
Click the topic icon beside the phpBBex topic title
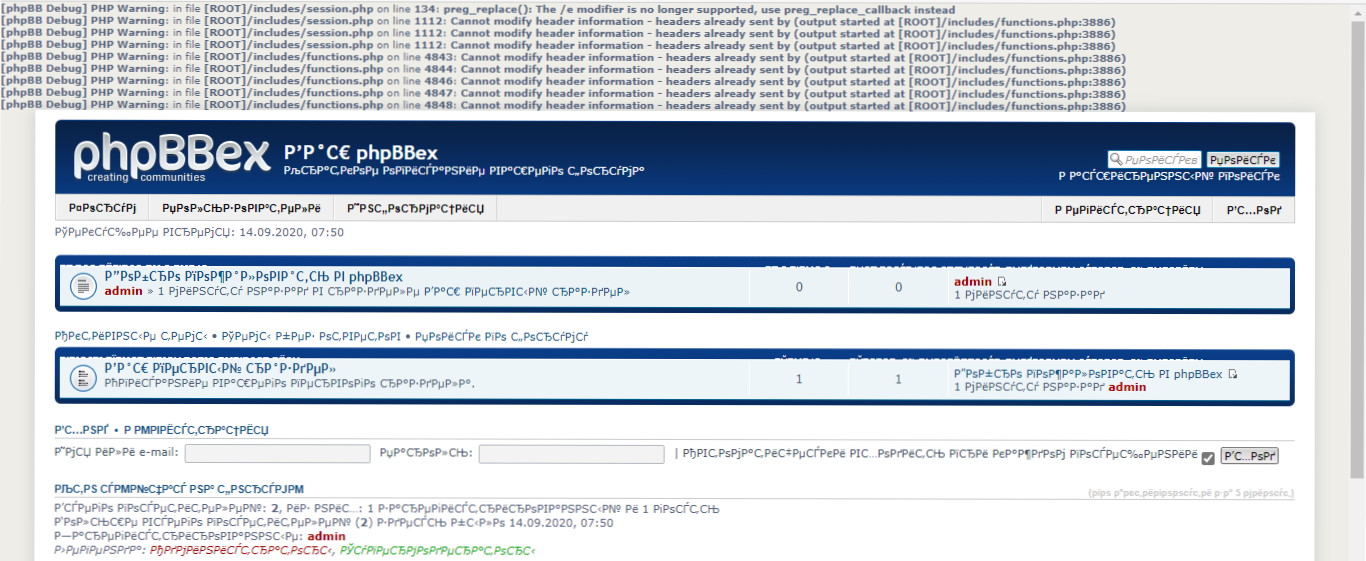(x=82, y=287)
